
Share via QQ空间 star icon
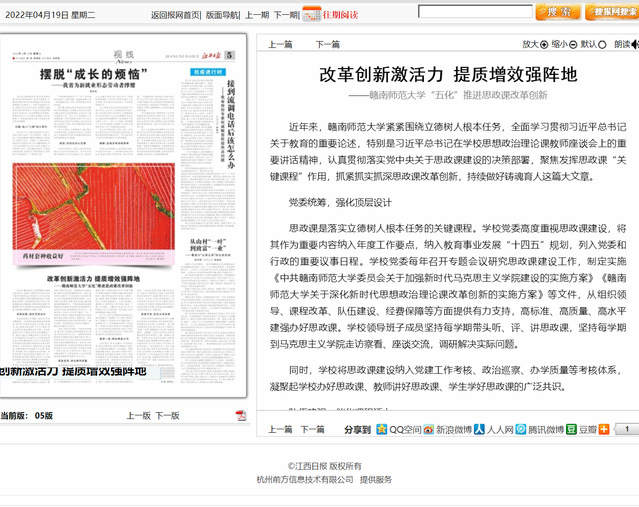[381, 429]
